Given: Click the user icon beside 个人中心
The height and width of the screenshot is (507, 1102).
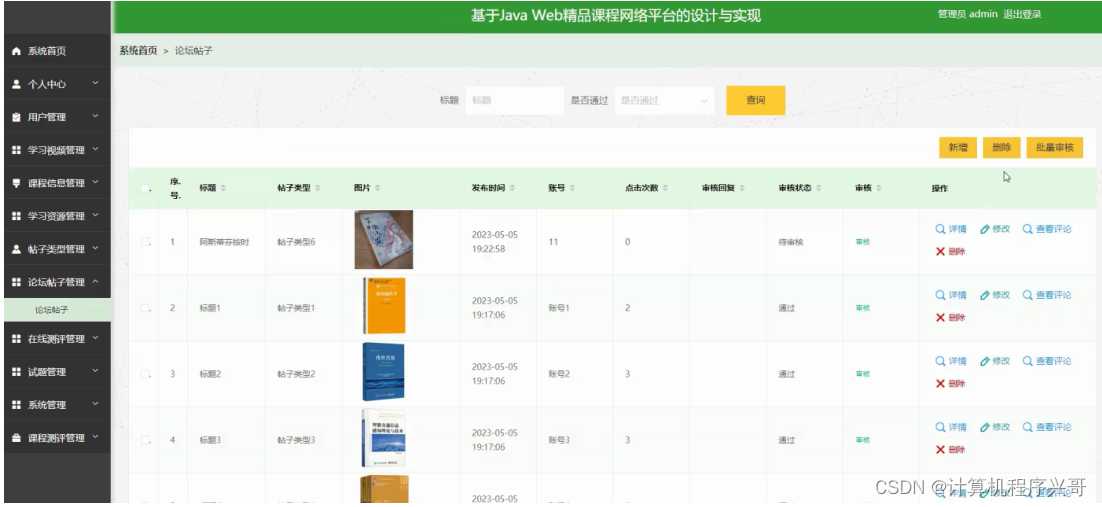Looking at the screenshot, I should click(x=17, y=84).
